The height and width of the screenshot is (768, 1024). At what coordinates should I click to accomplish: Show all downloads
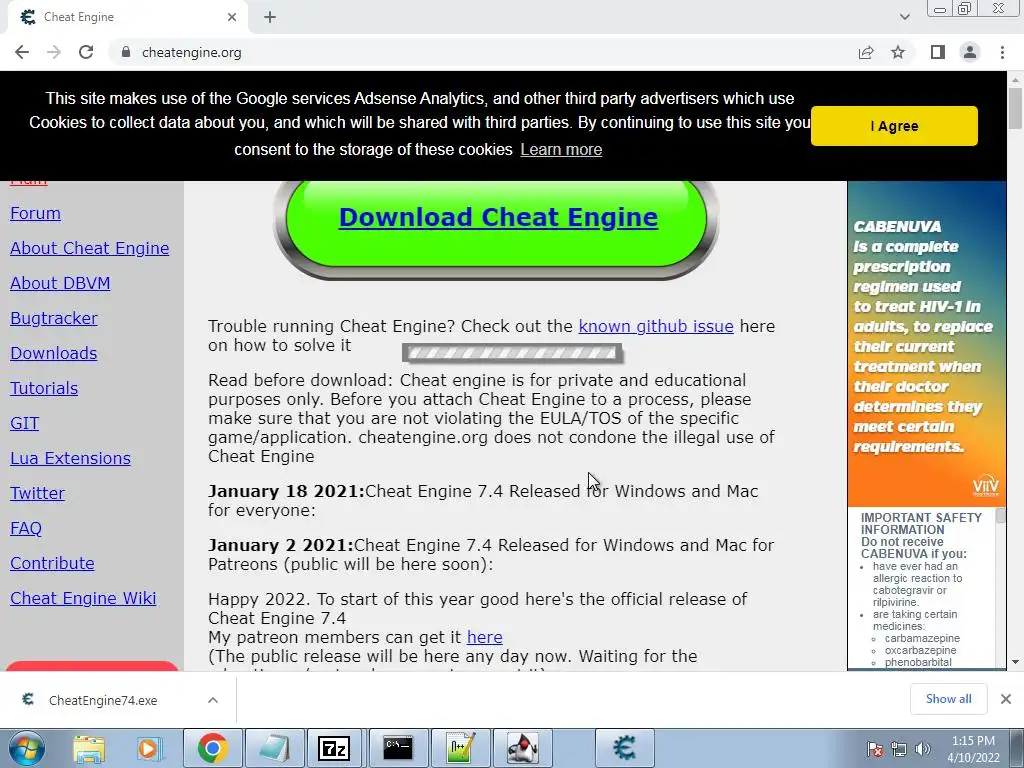948,699
